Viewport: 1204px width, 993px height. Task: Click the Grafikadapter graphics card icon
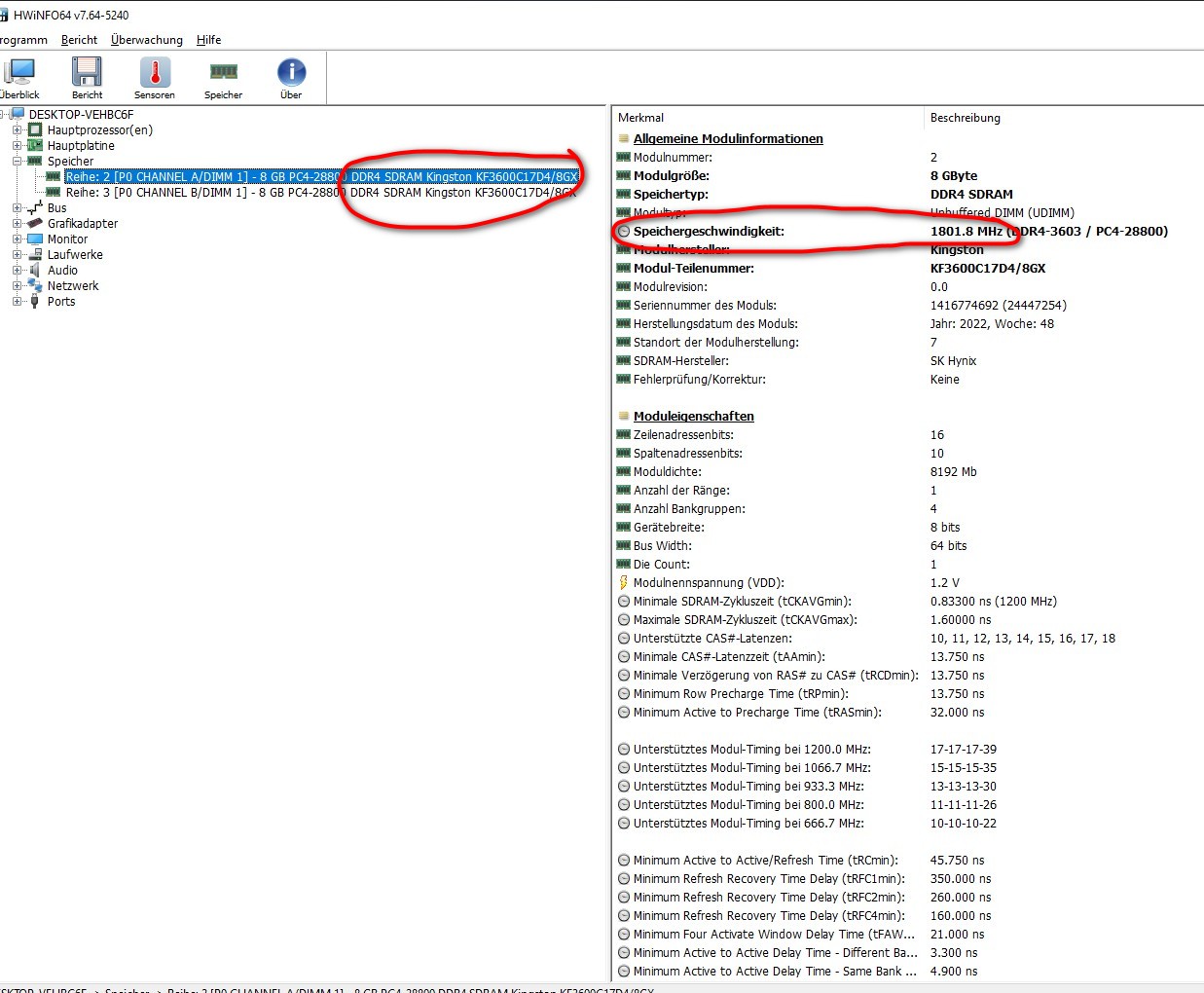35,223
